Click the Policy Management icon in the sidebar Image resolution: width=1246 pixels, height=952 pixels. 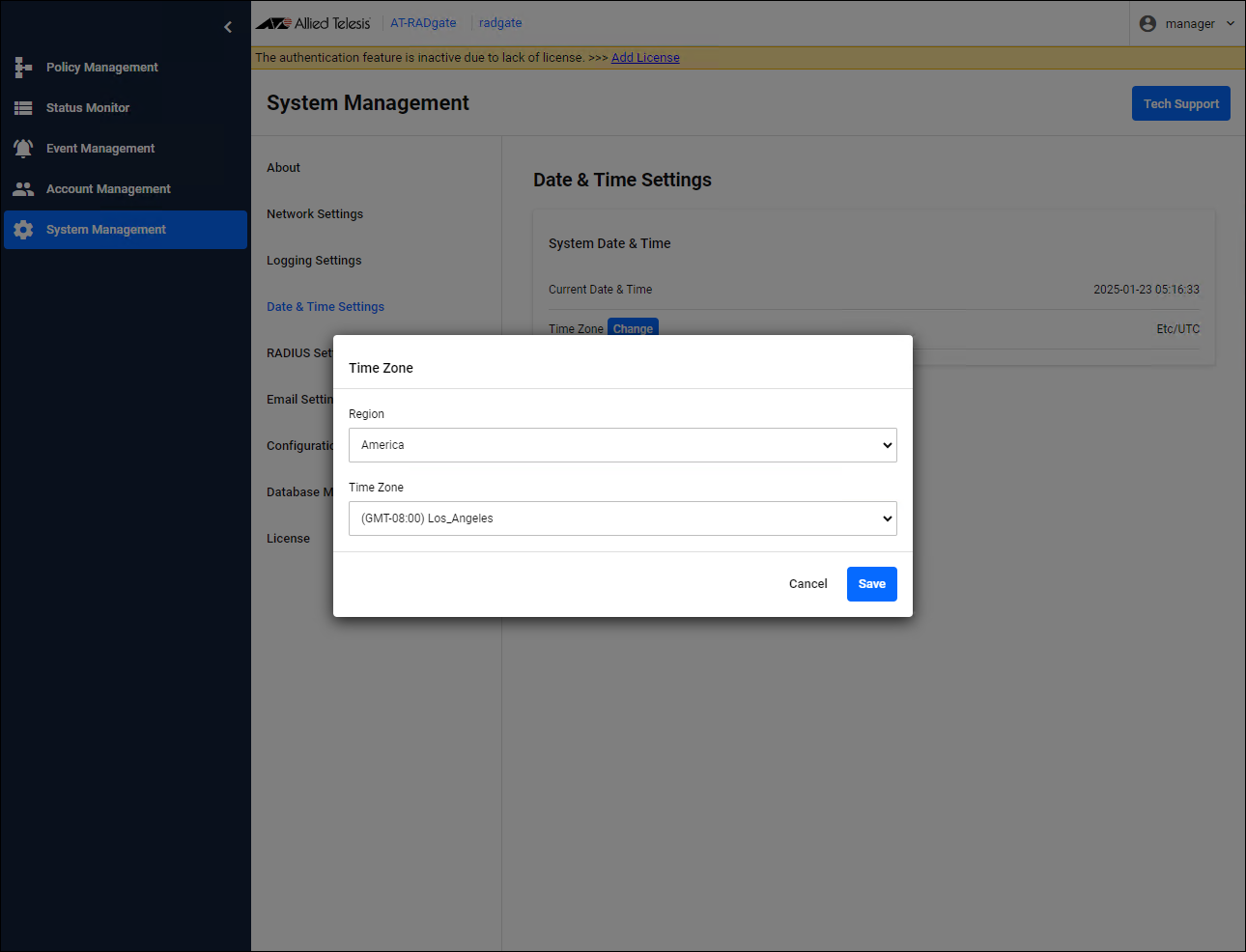[x=23, y=68]
